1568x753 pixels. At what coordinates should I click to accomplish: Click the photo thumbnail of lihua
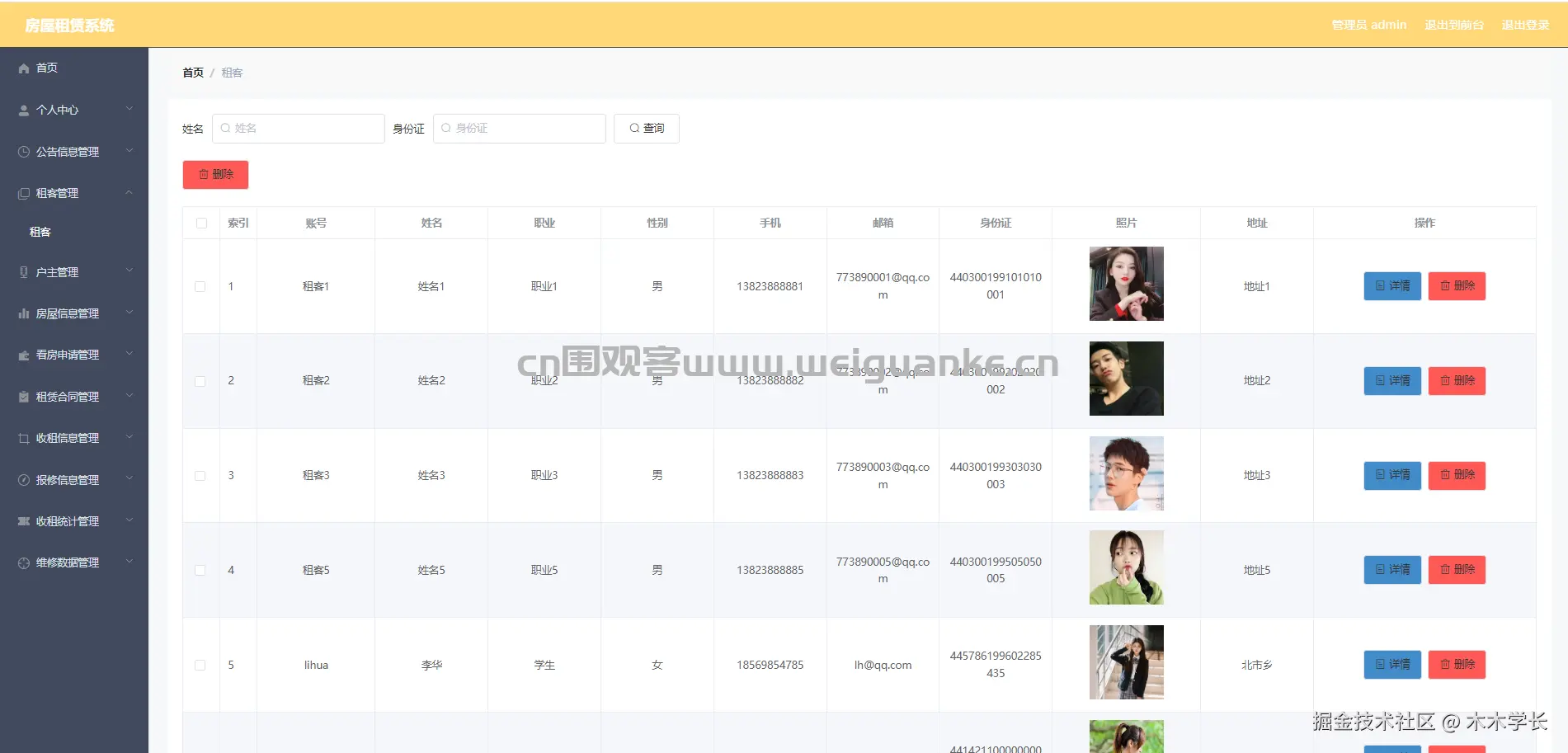coord(1127,662)
